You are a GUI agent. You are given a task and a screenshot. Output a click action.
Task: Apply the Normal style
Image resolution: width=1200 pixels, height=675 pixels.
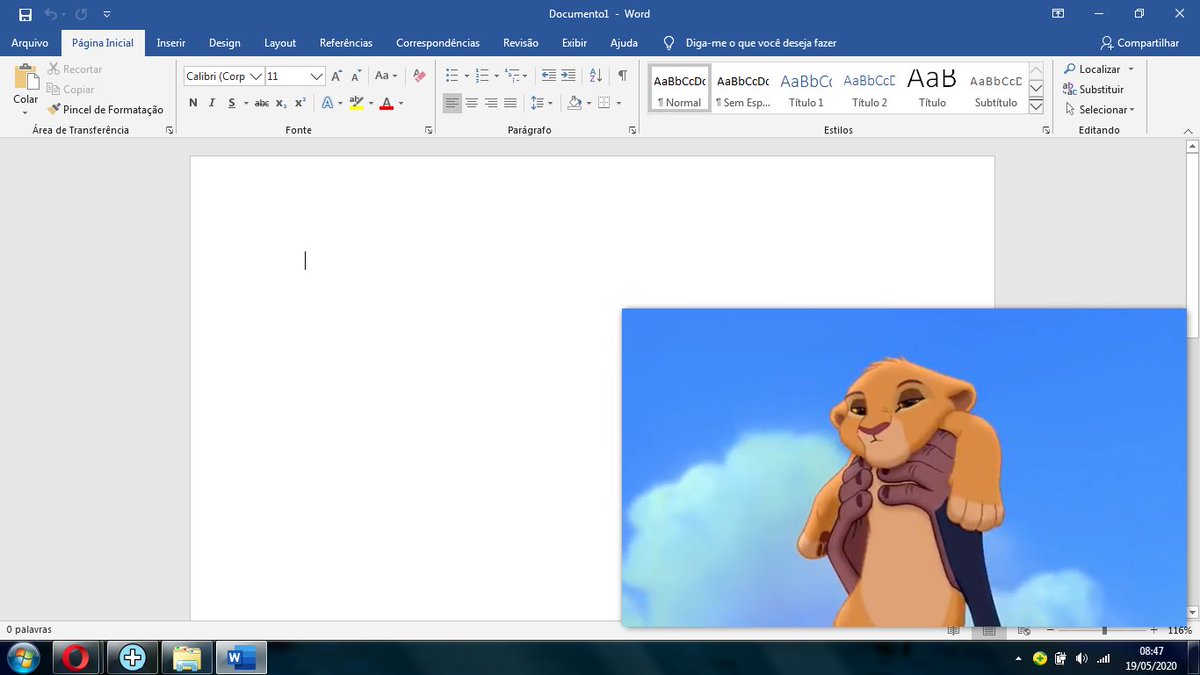point(679,88)
